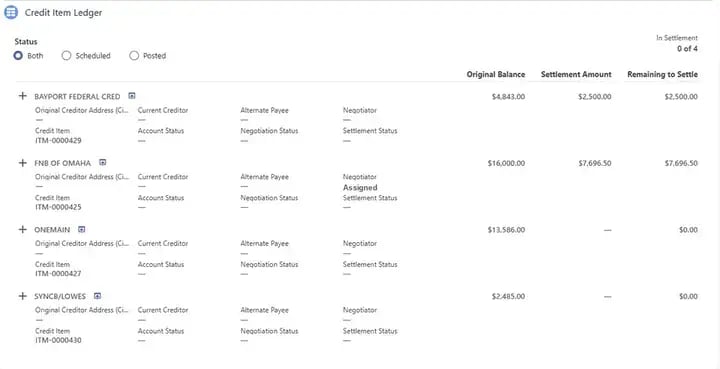Select the Both status radio button
Image resolution: width=720 pixels, height=369 pixels.
pyautogui.click(x=18, y=56)
